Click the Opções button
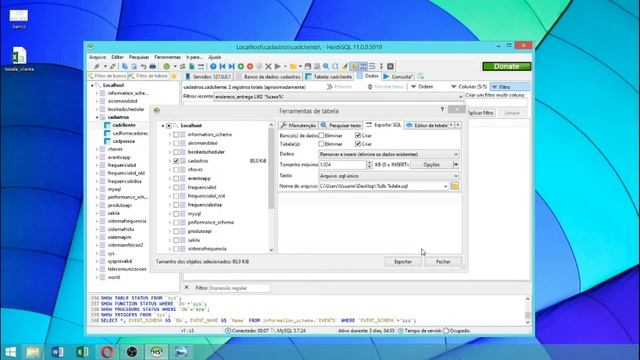 tap(431, 164)
